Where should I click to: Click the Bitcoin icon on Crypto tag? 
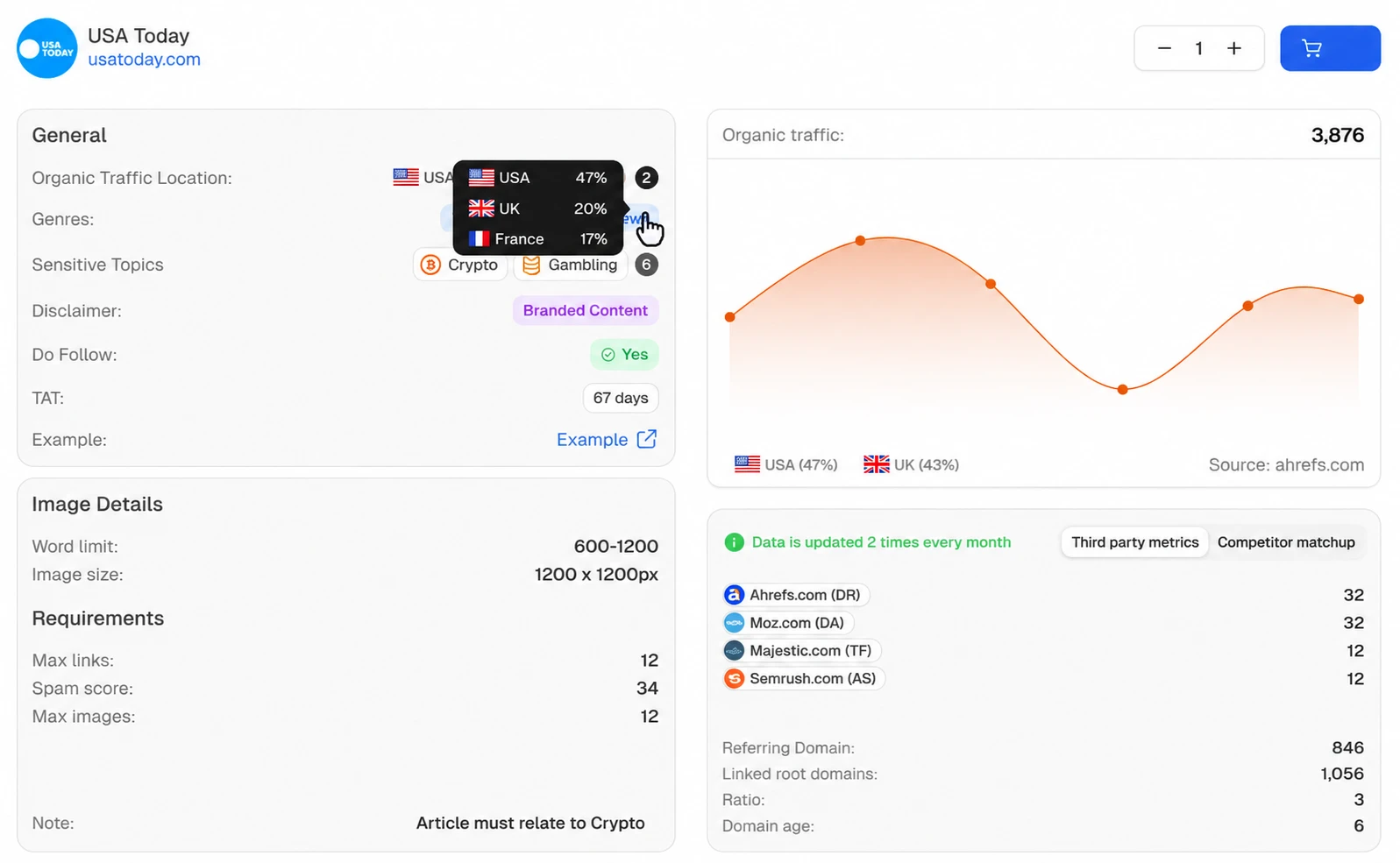(430, 265)
